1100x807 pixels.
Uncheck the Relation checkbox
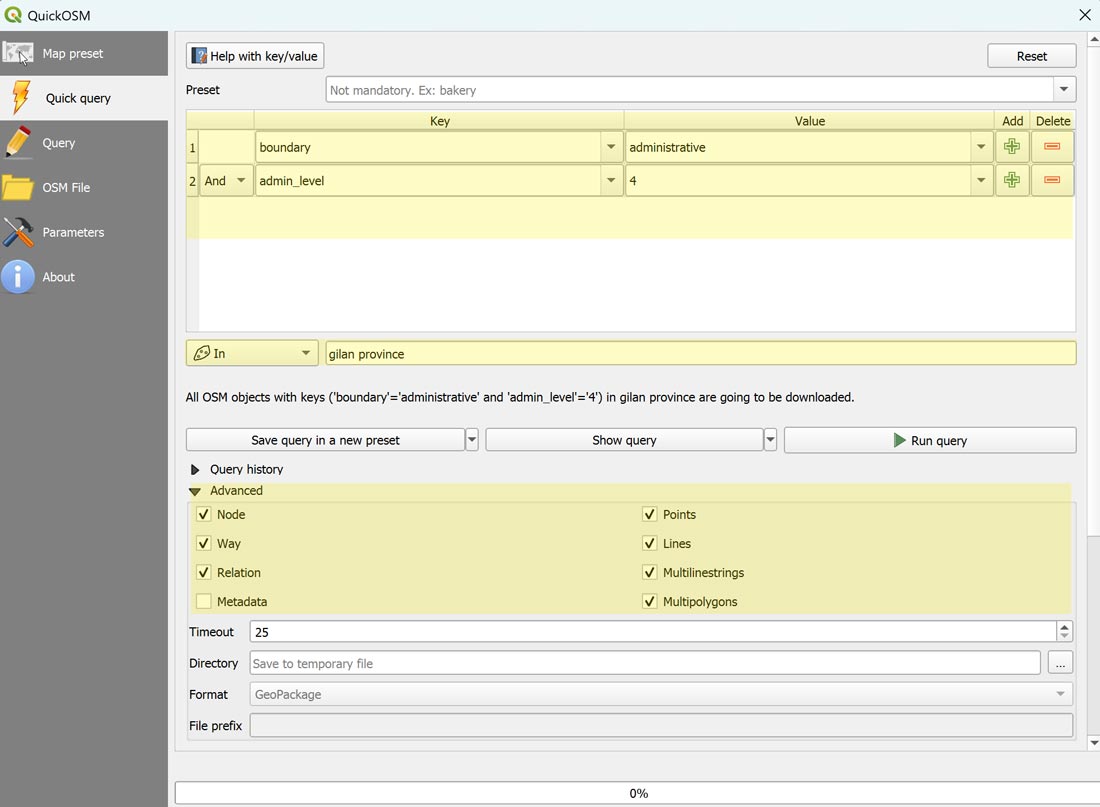tap(203, 573)
